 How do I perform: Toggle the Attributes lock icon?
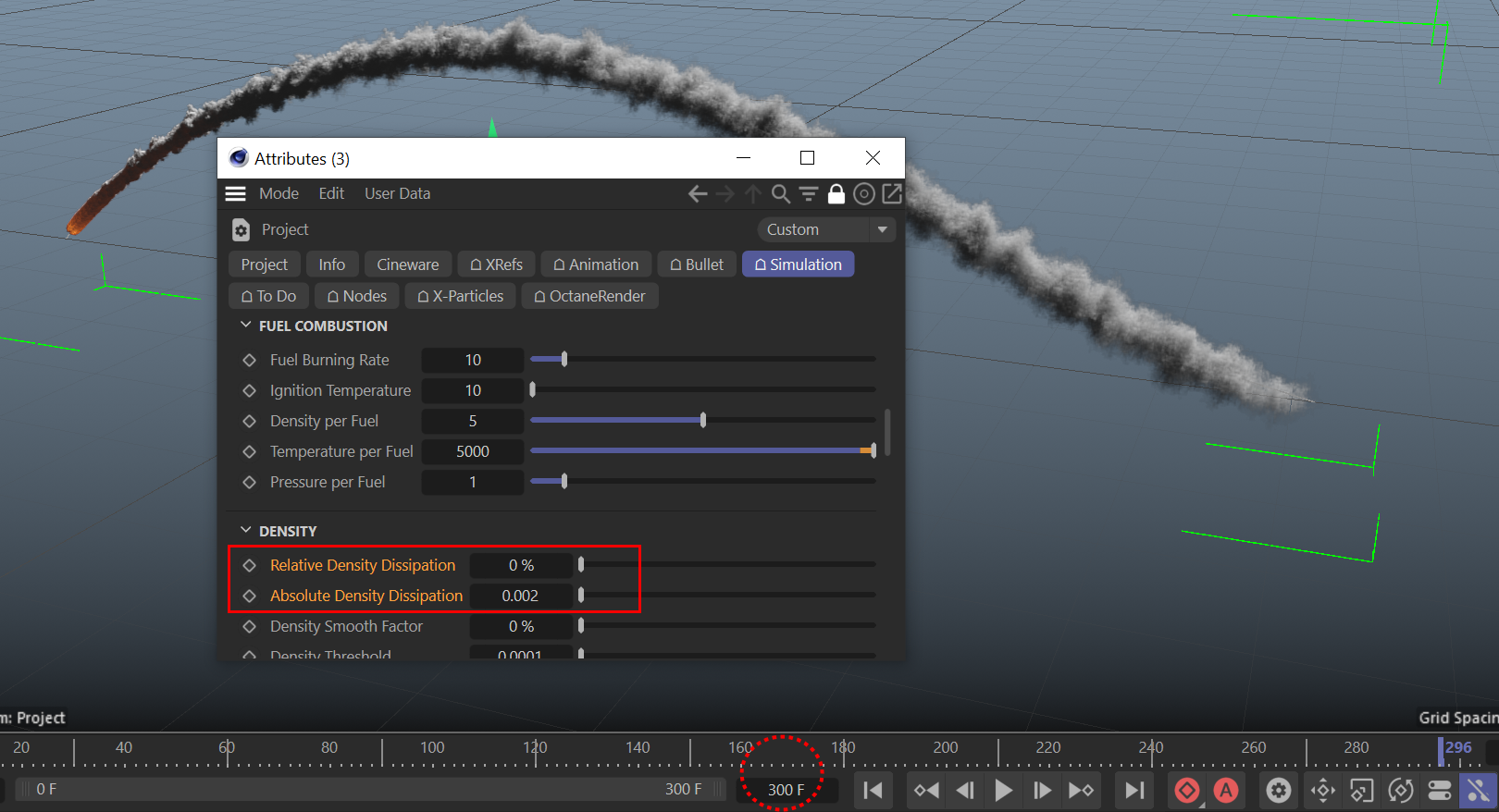(x=836, y=193)
